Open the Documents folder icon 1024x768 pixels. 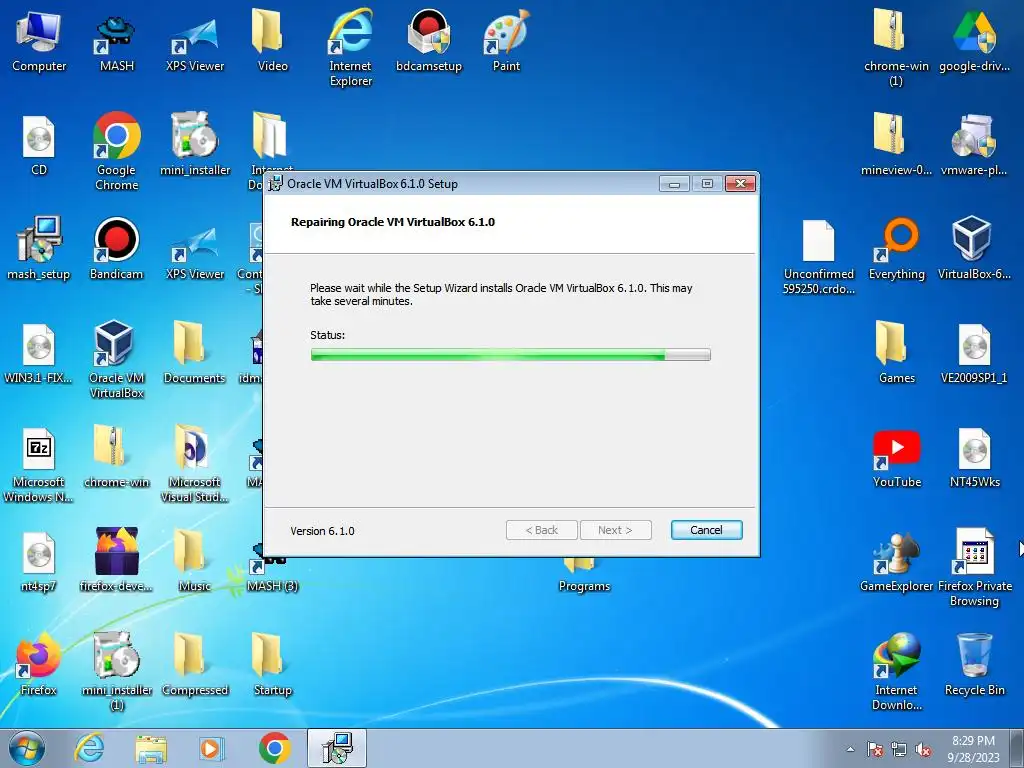tap(195, 353)
